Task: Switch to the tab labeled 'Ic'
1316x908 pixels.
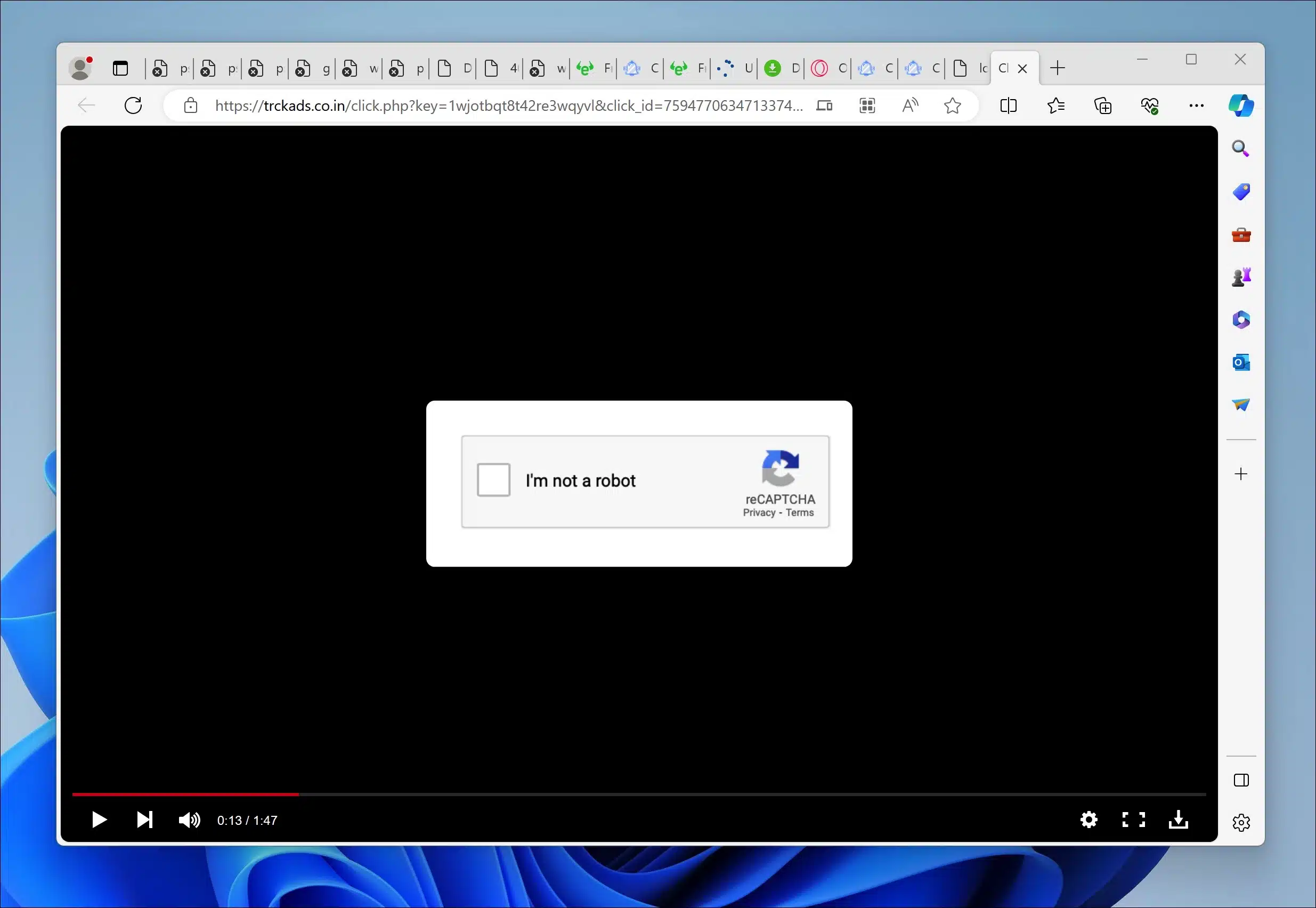Action: (x=969, y=68)
